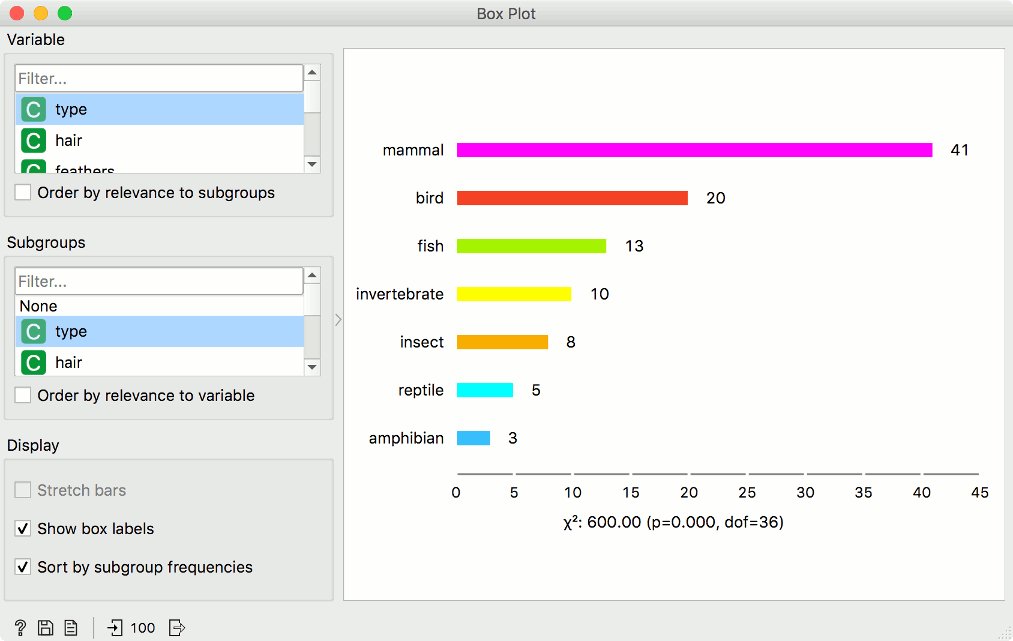Select type categorical icon in Subgroups list
The image size is (1013, 641).
tap(34, 331)
